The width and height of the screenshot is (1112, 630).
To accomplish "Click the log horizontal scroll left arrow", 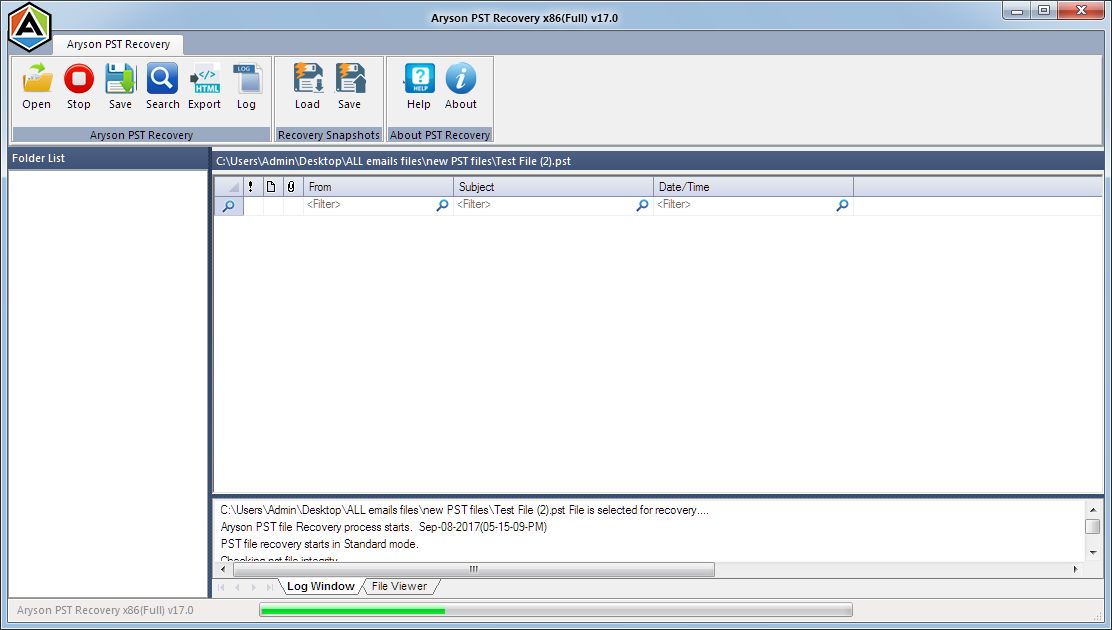I will pyautogui.click(x=223, y=570).
